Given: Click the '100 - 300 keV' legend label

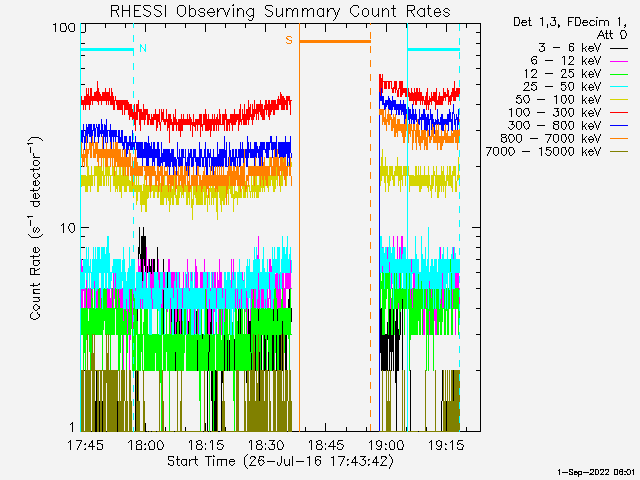Looking at the screenshot, I should 554,113.
